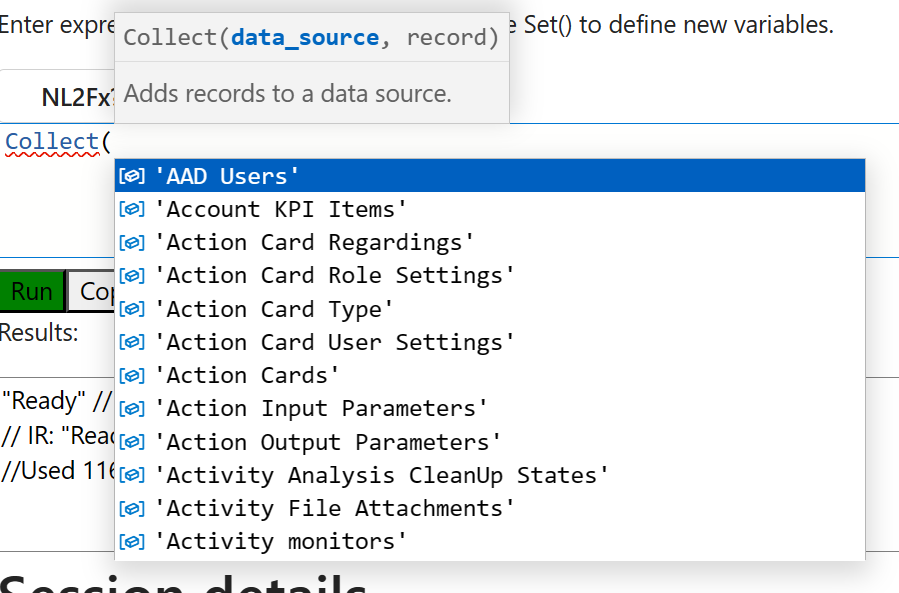Click the Copy button beside Run
This screenshot has width=899, height=593.
pos(95,291)
